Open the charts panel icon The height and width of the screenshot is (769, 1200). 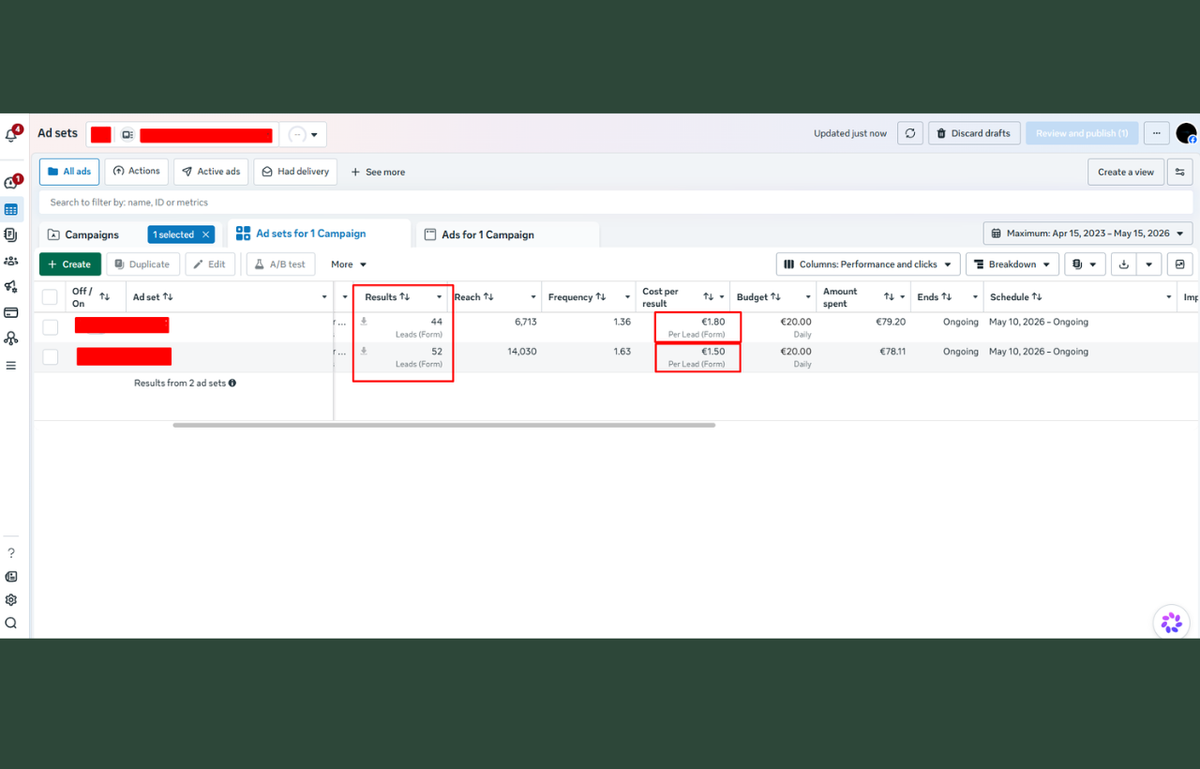point(1181,264)
